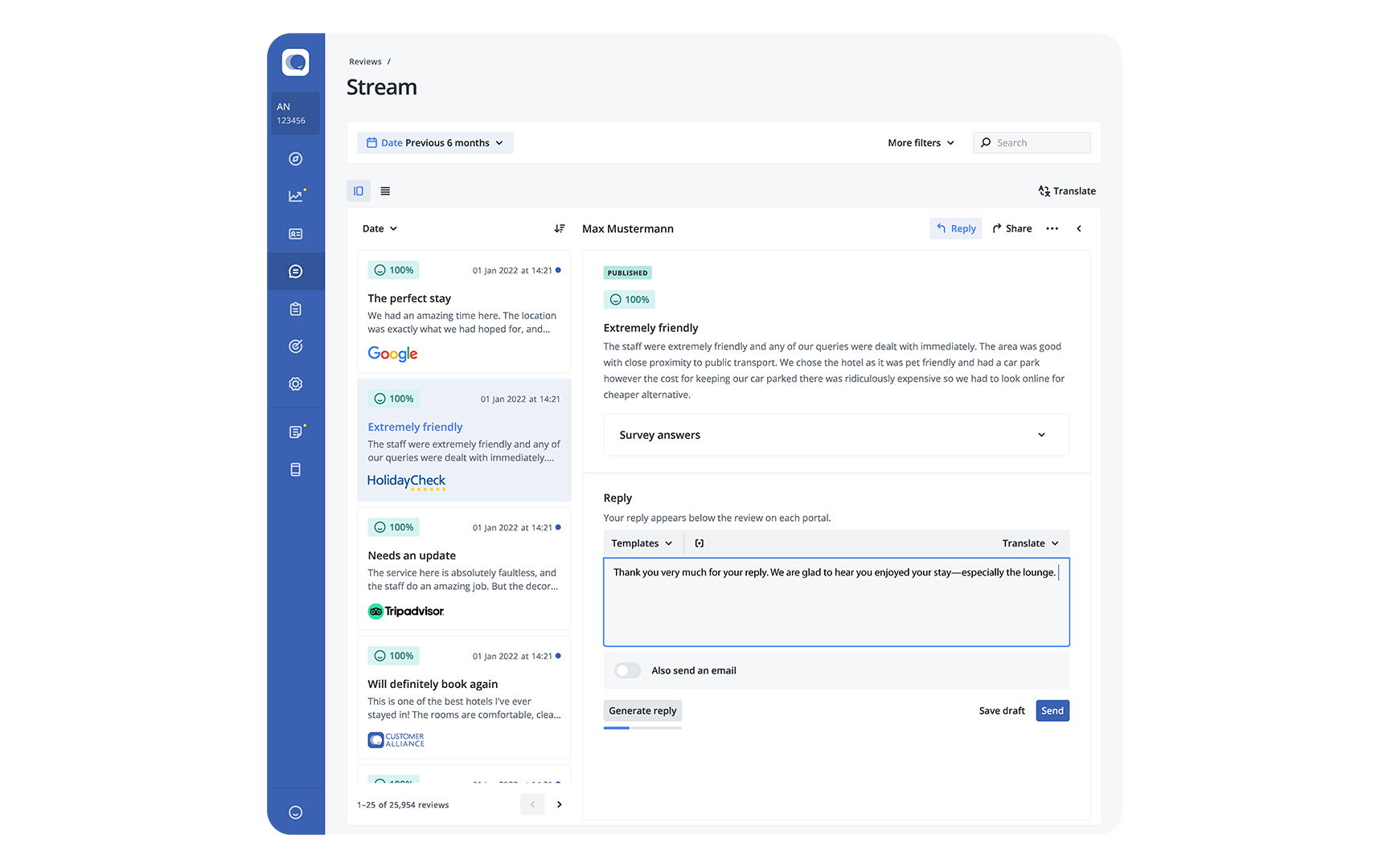
Task: Click the PUBLISHED status badge
Action: [x=627, y=272]
